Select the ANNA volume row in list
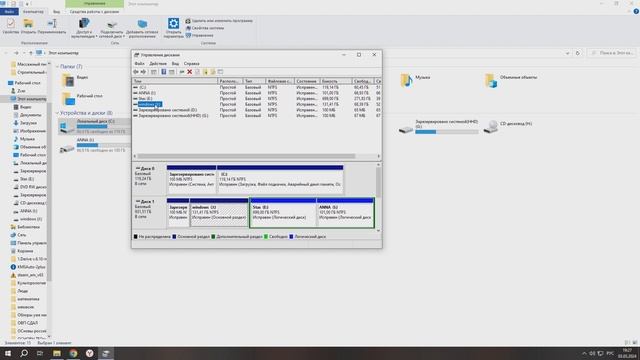This screenshot has width=640, height=360. coord(257,93)
